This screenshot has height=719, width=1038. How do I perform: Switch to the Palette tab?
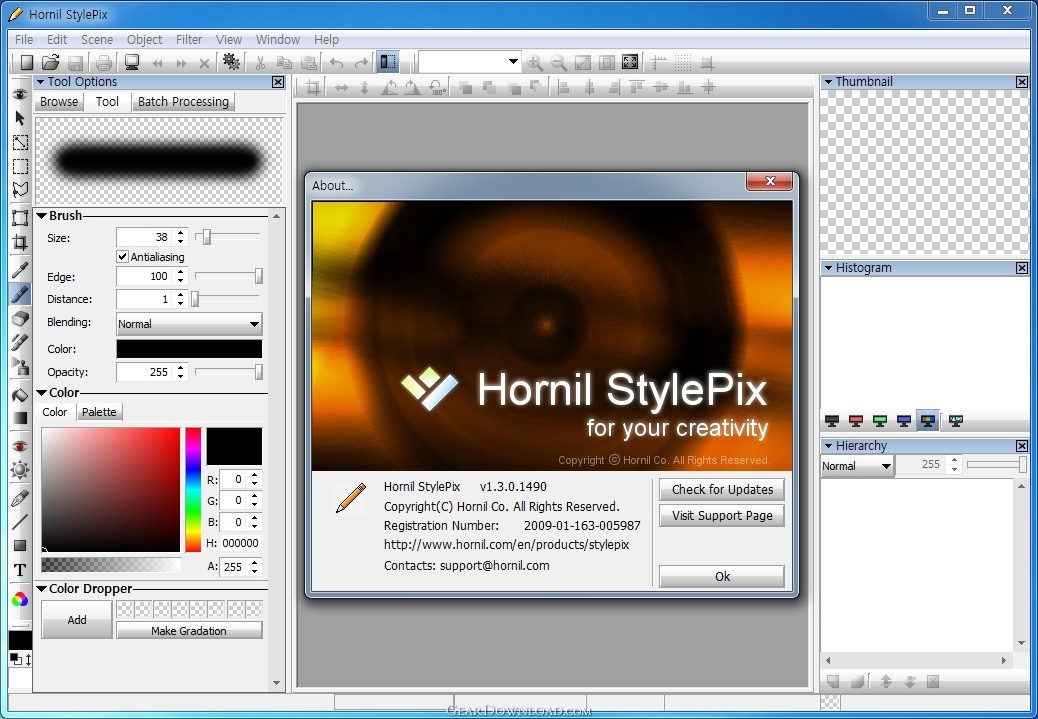(x=99, y=412)
